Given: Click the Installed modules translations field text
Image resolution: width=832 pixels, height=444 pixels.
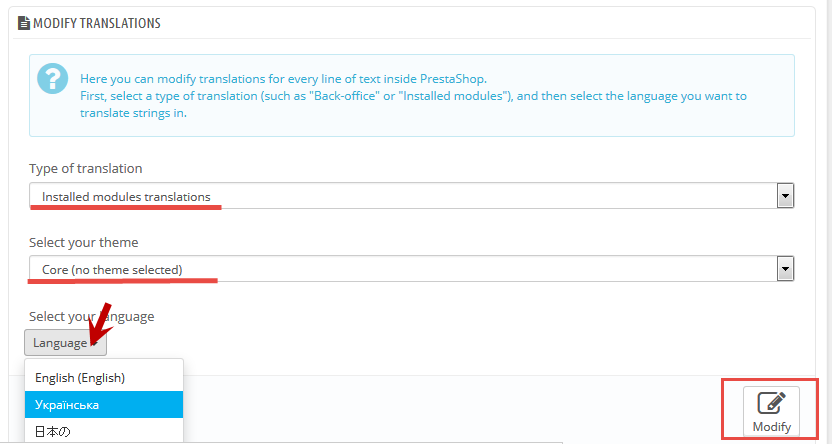Looking at the screenshot, I should 126,197.
